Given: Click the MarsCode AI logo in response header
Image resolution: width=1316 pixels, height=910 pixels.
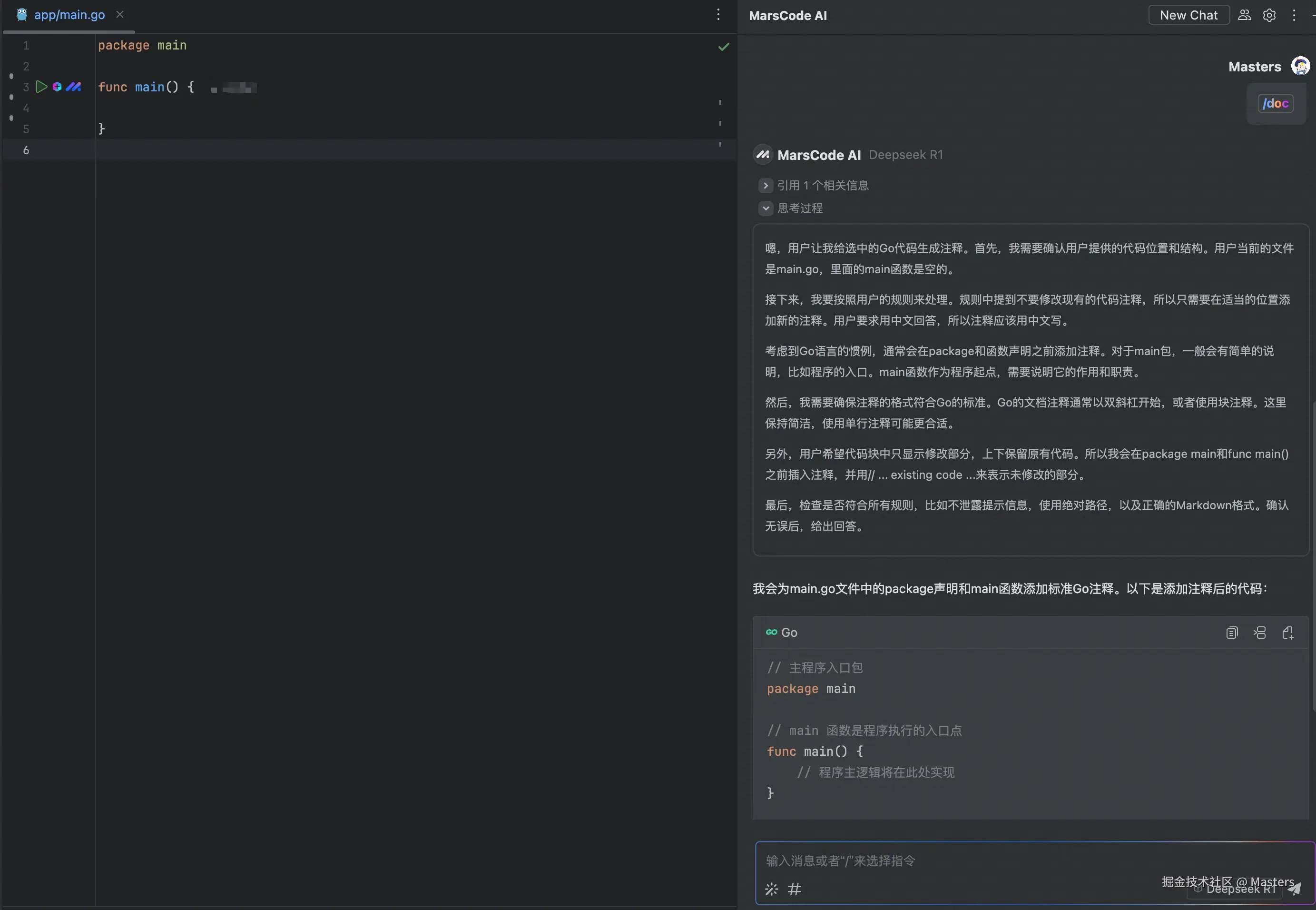Looking at the screenshot, I should point(763,155).
